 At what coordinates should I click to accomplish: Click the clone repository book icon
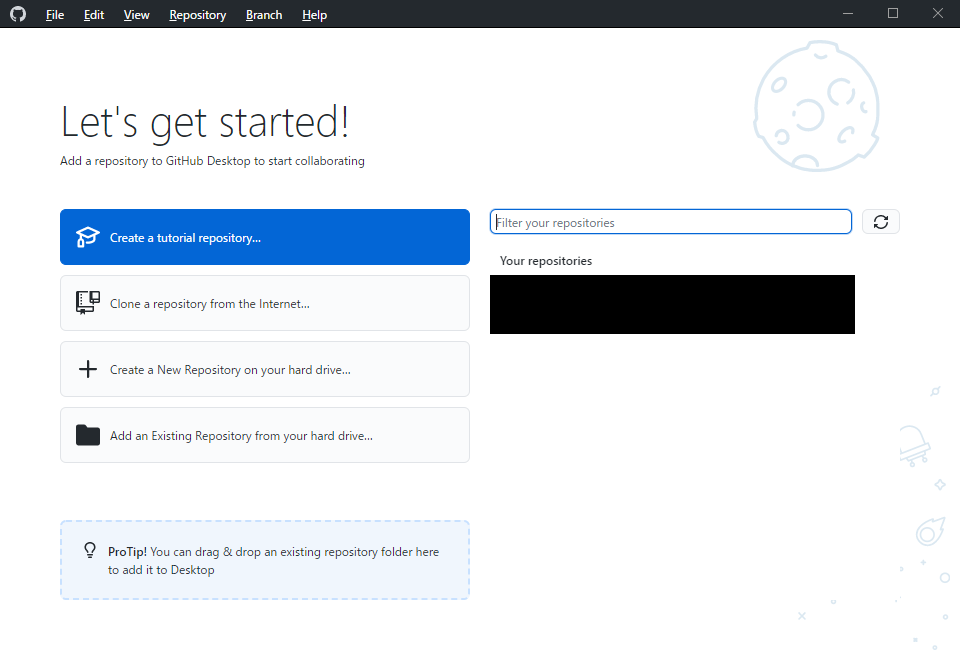tap(88, 302)
